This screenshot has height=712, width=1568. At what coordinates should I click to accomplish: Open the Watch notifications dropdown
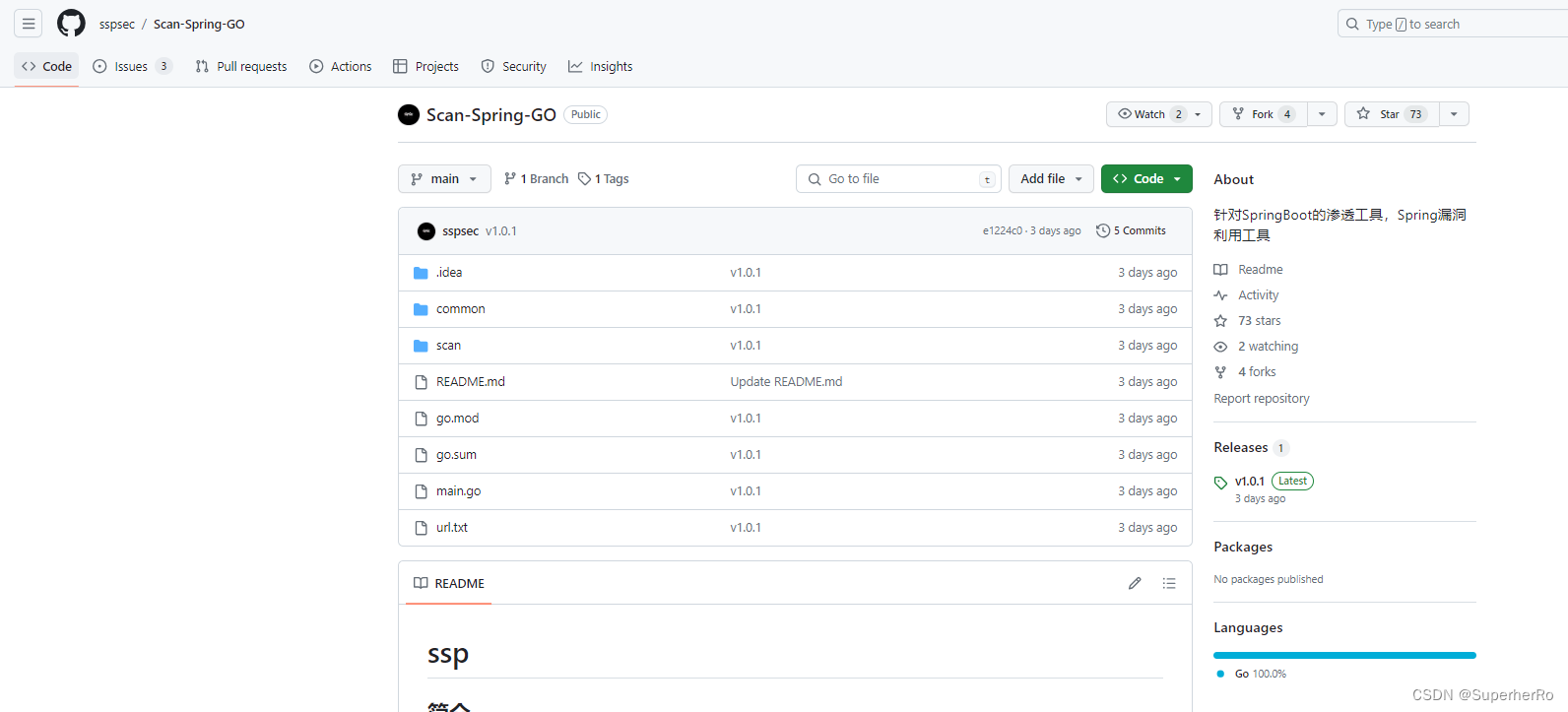[x=1159, y=114]
